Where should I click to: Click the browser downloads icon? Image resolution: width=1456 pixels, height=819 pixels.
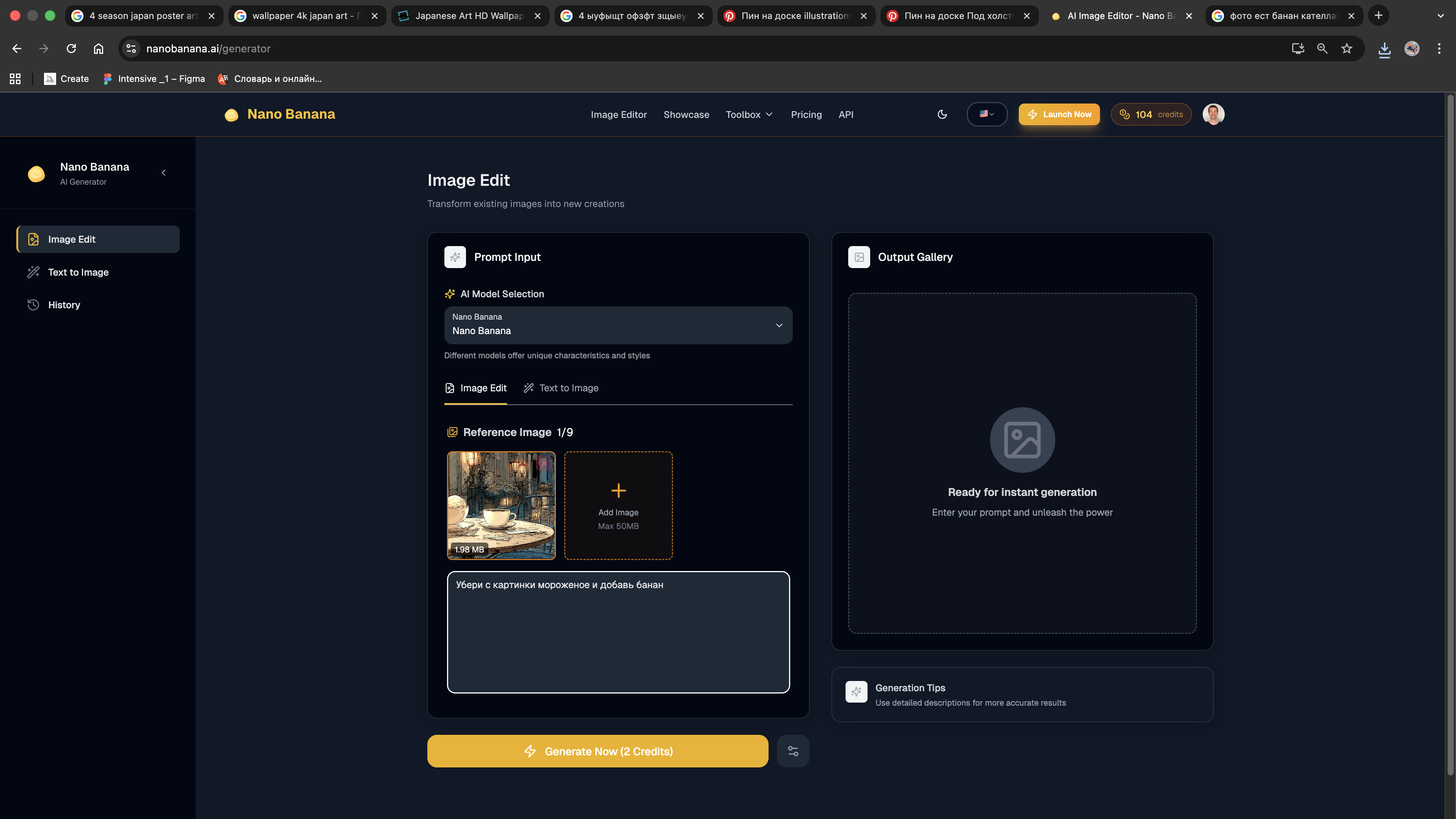coord(1384,49)
